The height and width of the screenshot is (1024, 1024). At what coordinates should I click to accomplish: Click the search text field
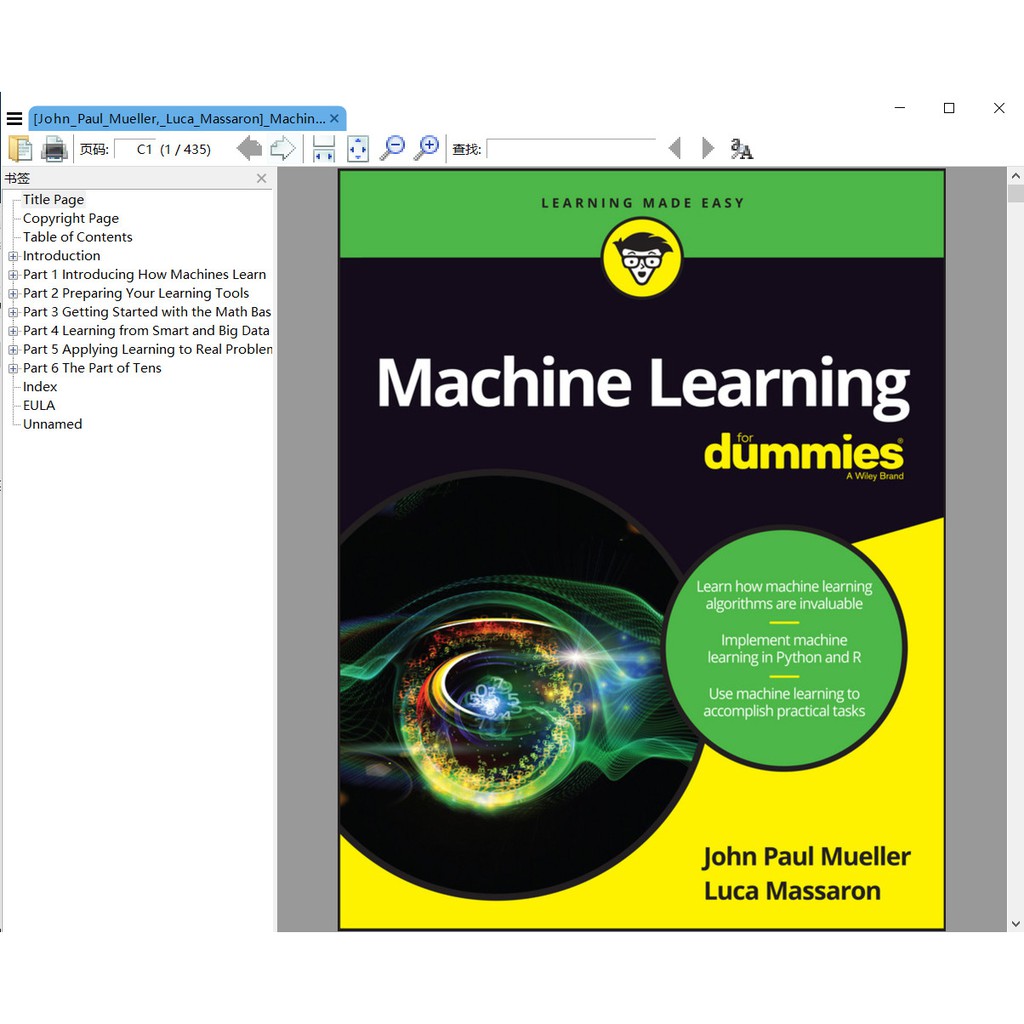(570, 149)
